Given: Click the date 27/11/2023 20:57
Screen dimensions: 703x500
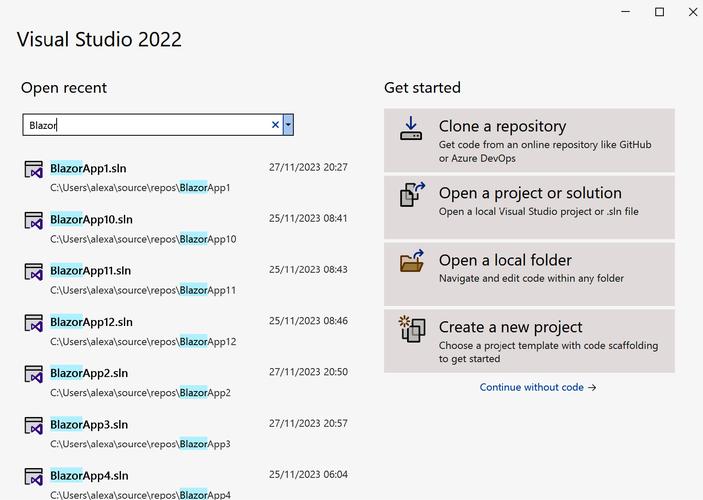Looking at the screenshot, I should (308, 423).
